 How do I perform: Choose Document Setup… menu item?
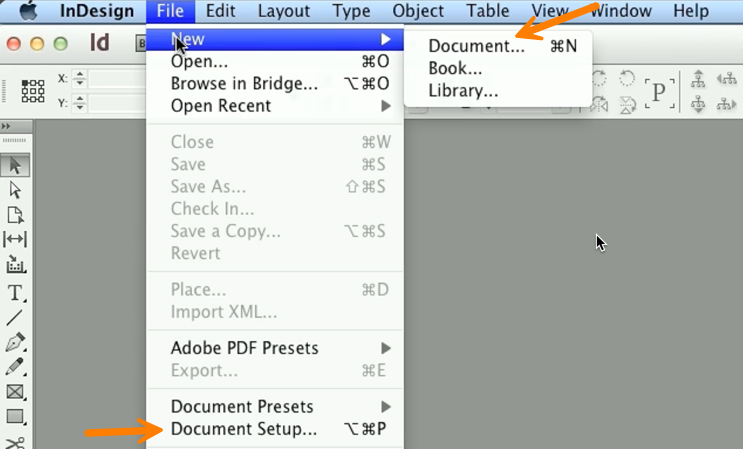pyautogui.click(x=275, y=429)
